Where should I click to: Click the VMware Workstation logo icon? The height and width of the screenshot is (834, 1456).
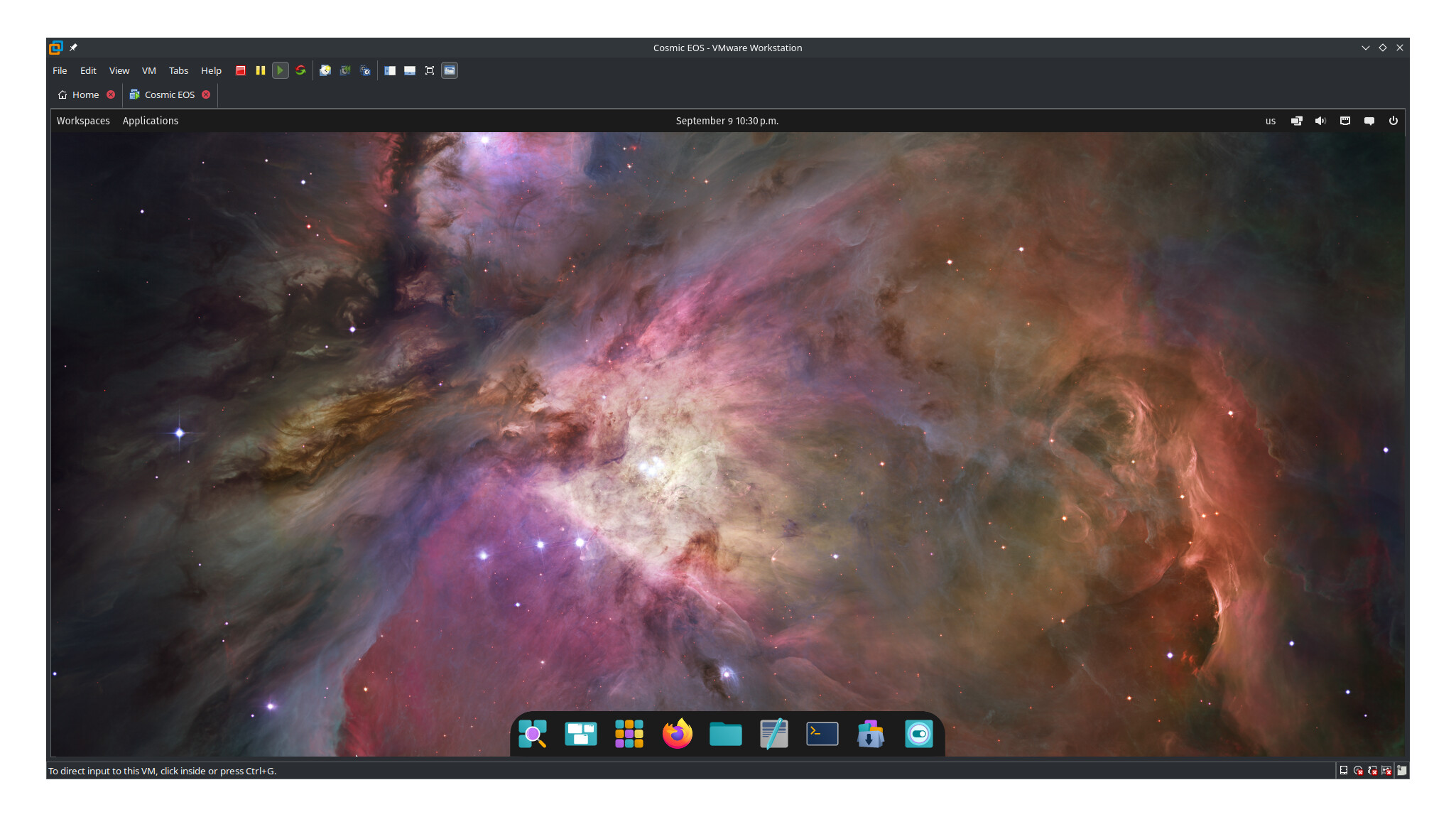[x=56, y=48]
